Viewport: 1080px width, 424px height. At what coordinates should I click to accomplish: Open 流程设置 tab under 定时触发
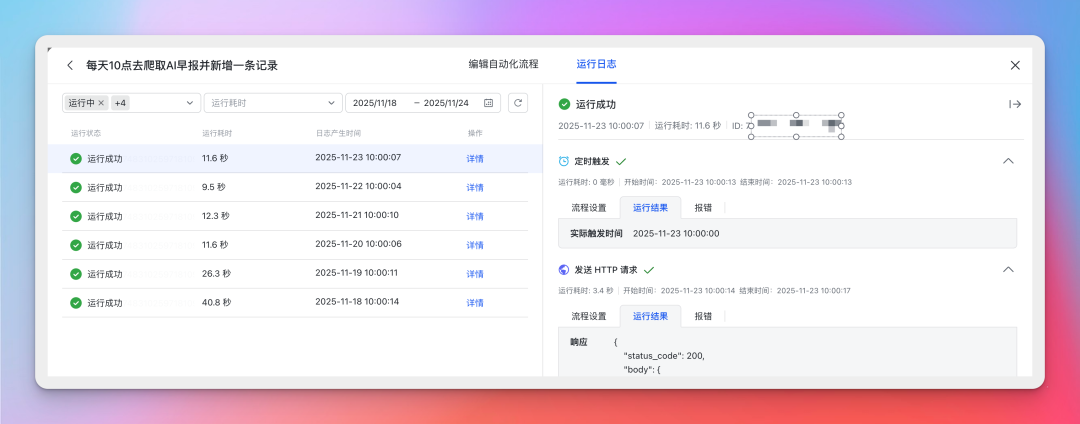click(x=589, y=207)
